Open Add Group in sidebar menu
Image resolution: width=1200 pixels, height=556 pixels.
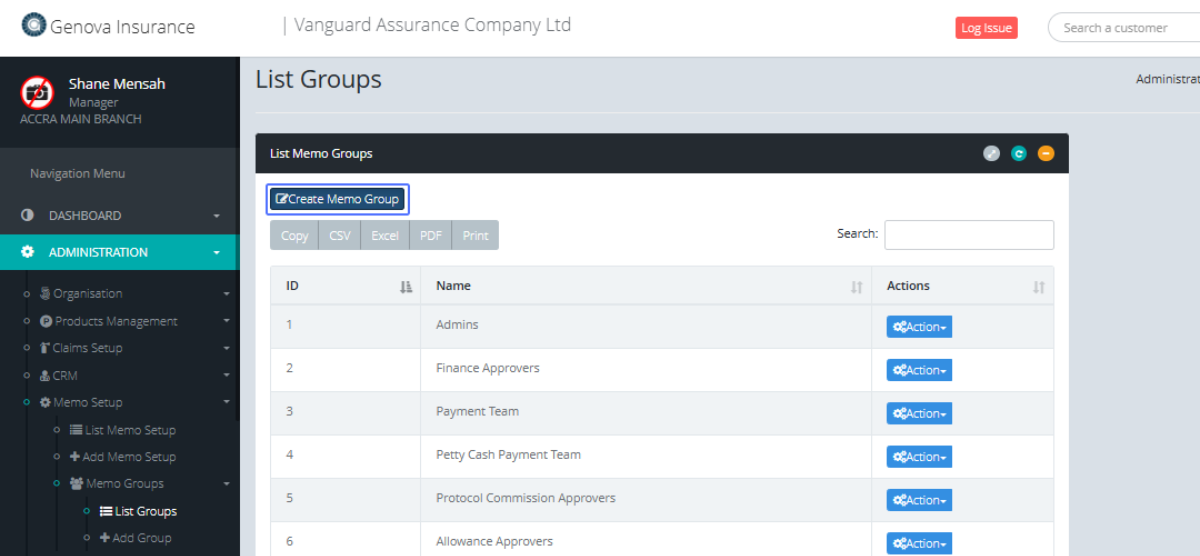click(141, 538)
